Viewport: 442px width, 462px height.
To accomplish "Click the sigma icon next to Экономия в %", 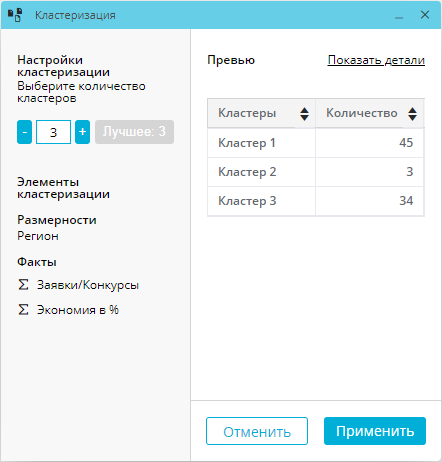I will 23,310.
